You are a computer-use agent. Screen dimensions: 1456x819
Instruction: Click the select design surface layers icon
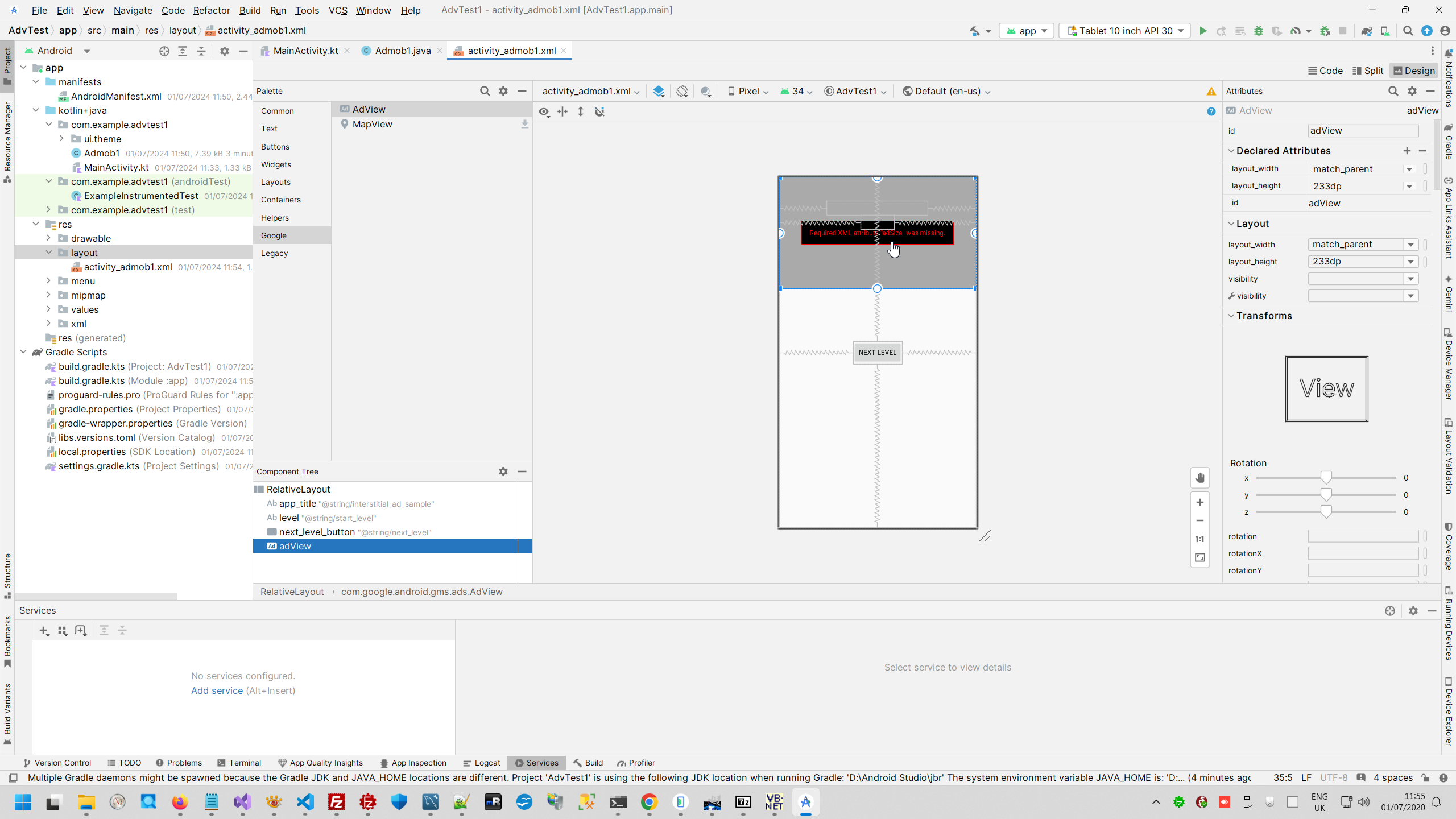point(659,91)
